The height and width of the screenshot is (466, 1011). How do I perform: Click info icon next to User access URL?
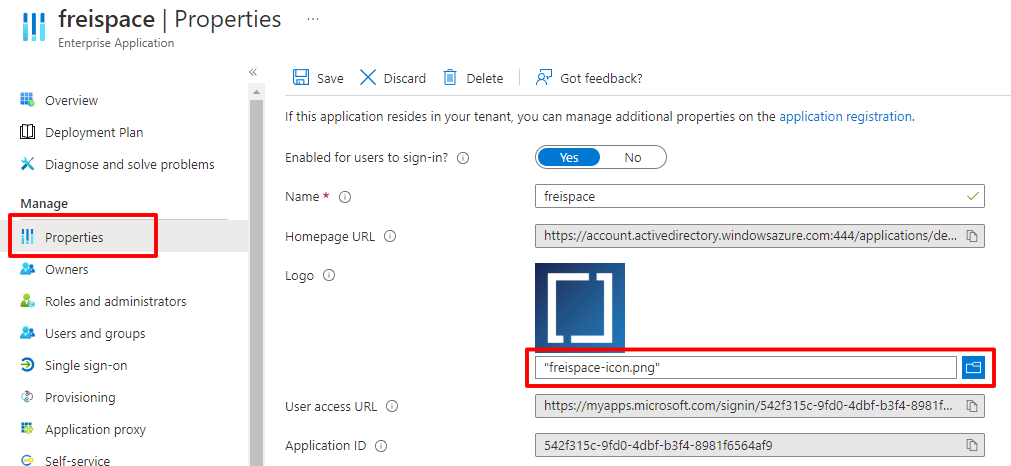coord(392,407)
